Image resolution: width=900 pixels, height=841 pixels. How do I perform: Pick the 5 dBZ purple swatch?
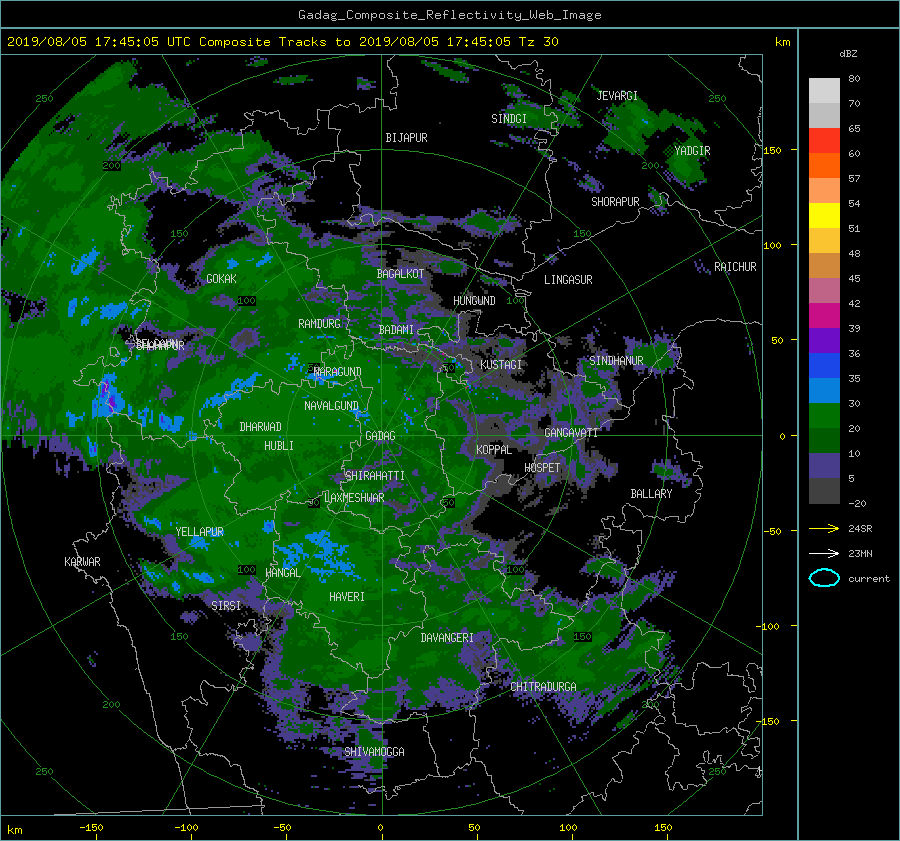pyautogui.click(x=824, y=466)
